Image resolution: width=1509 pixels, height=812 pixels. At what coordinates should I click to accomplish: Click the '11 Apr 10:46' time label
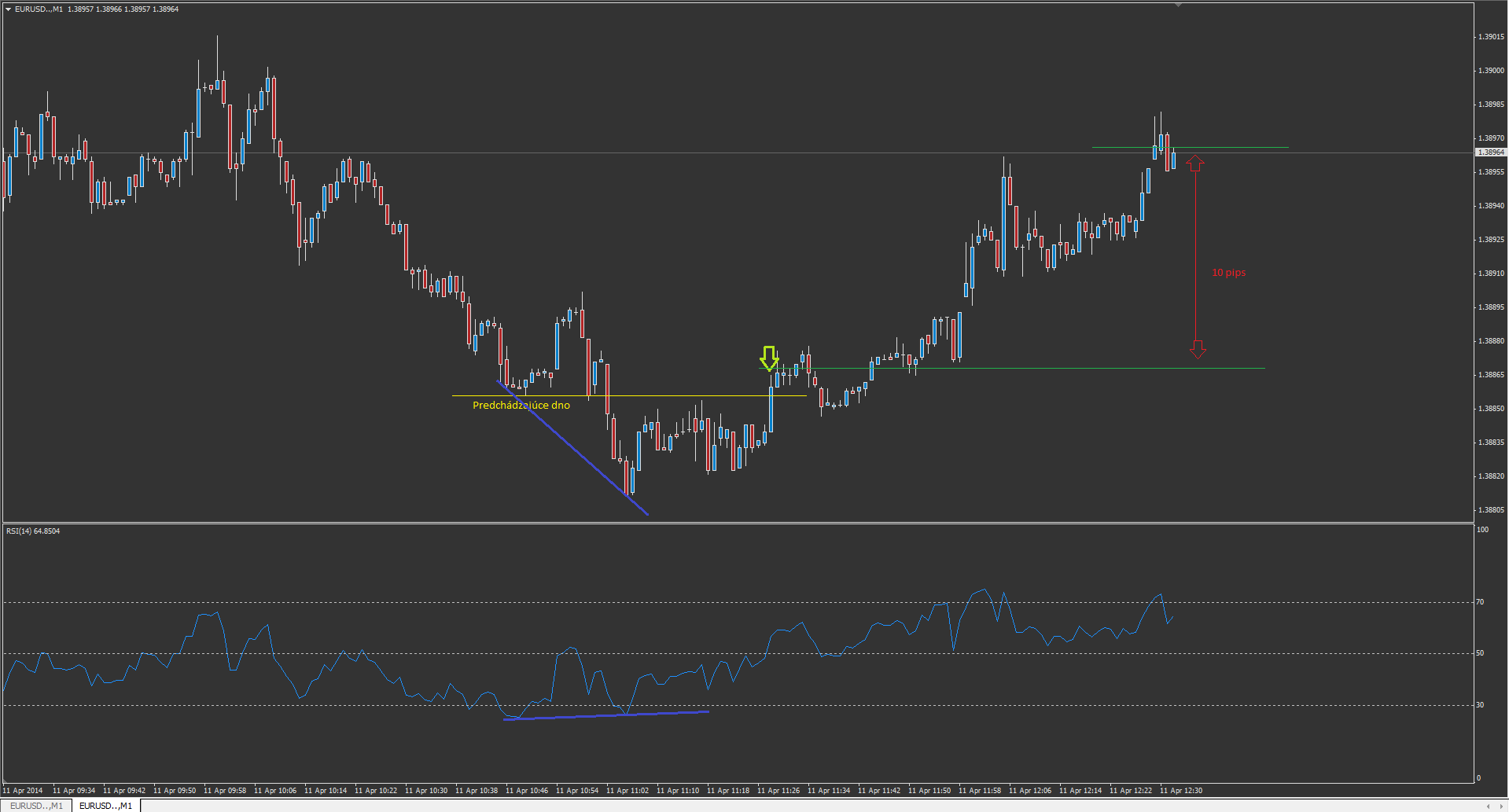(527, 791)
